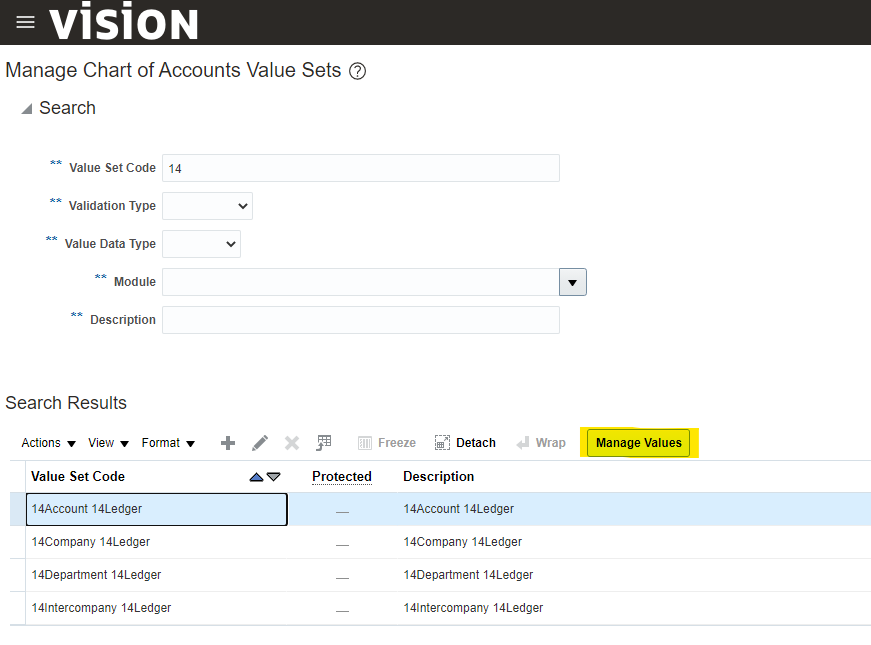
Task: Click the Value Set Code input field
Action: [360, 168]
